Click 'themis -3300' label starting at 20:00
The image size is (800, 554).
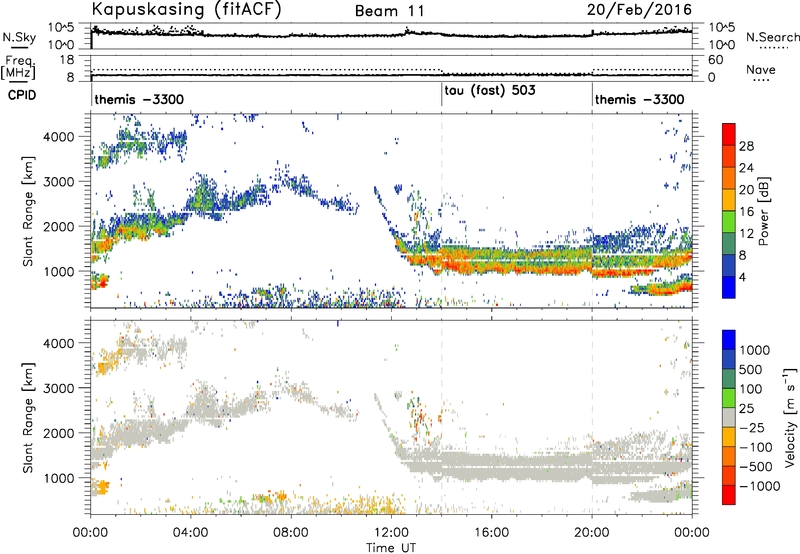pos(639,99)
